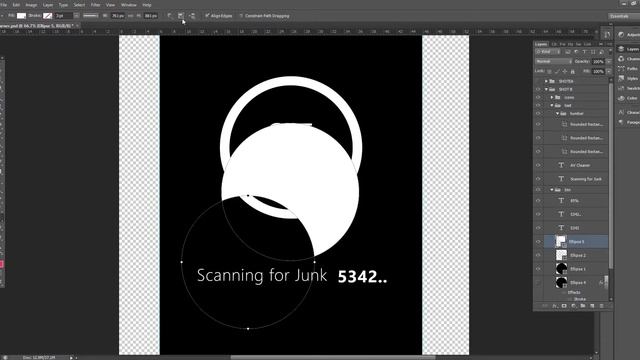Click the Ellipse 1 layer thumbnail
This screenshot has width=640, height=360.
(x=562, y=269)
